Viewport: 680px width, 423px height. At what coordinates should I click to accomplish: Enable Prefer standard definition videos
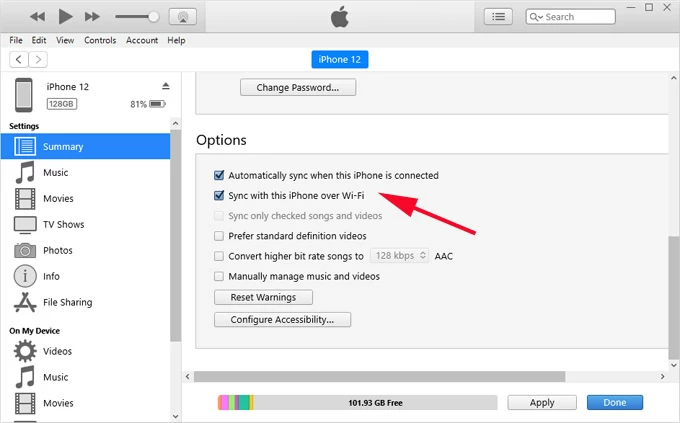[219, 236]
